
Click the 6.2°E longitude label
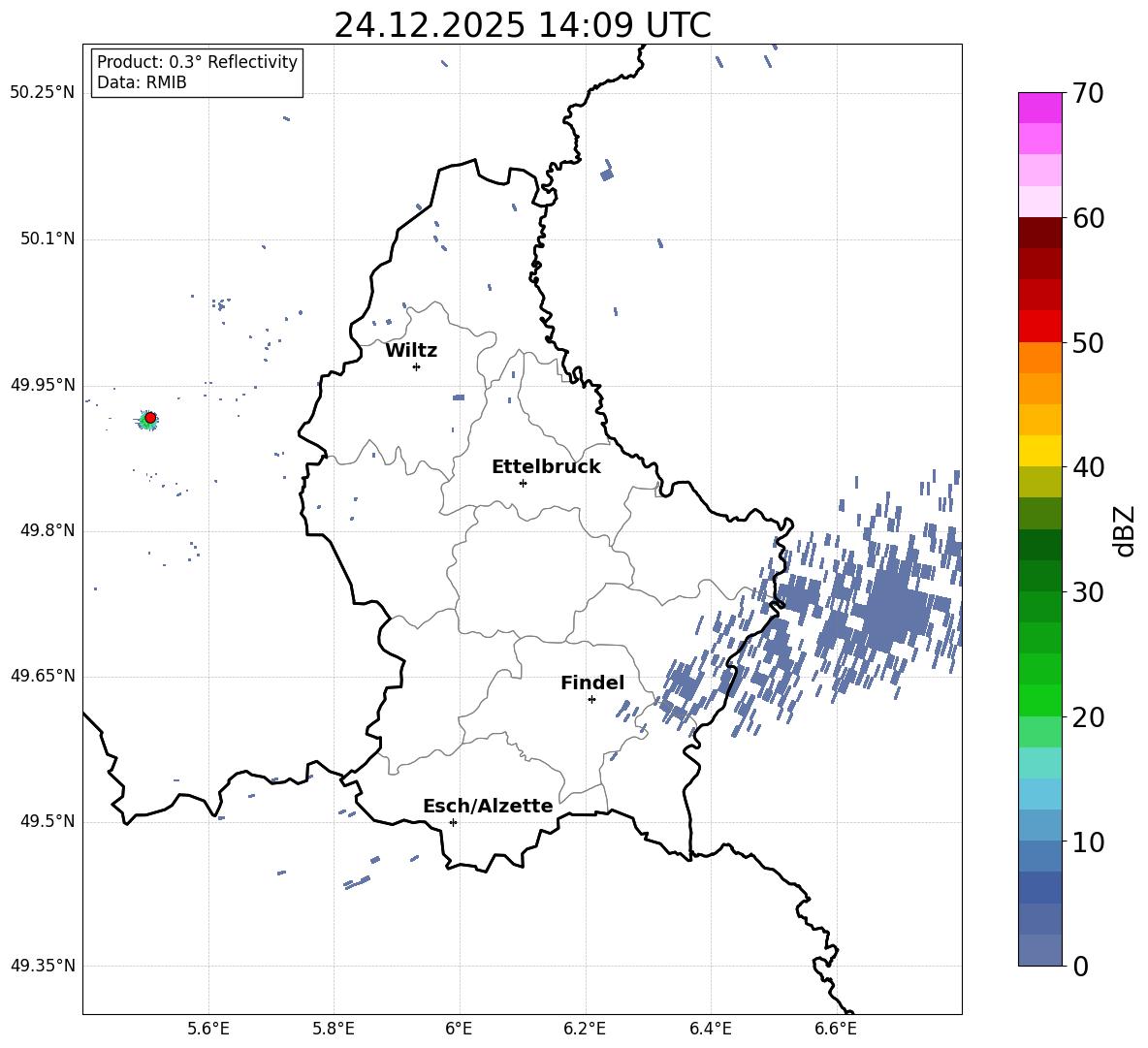pos(585,1029)
